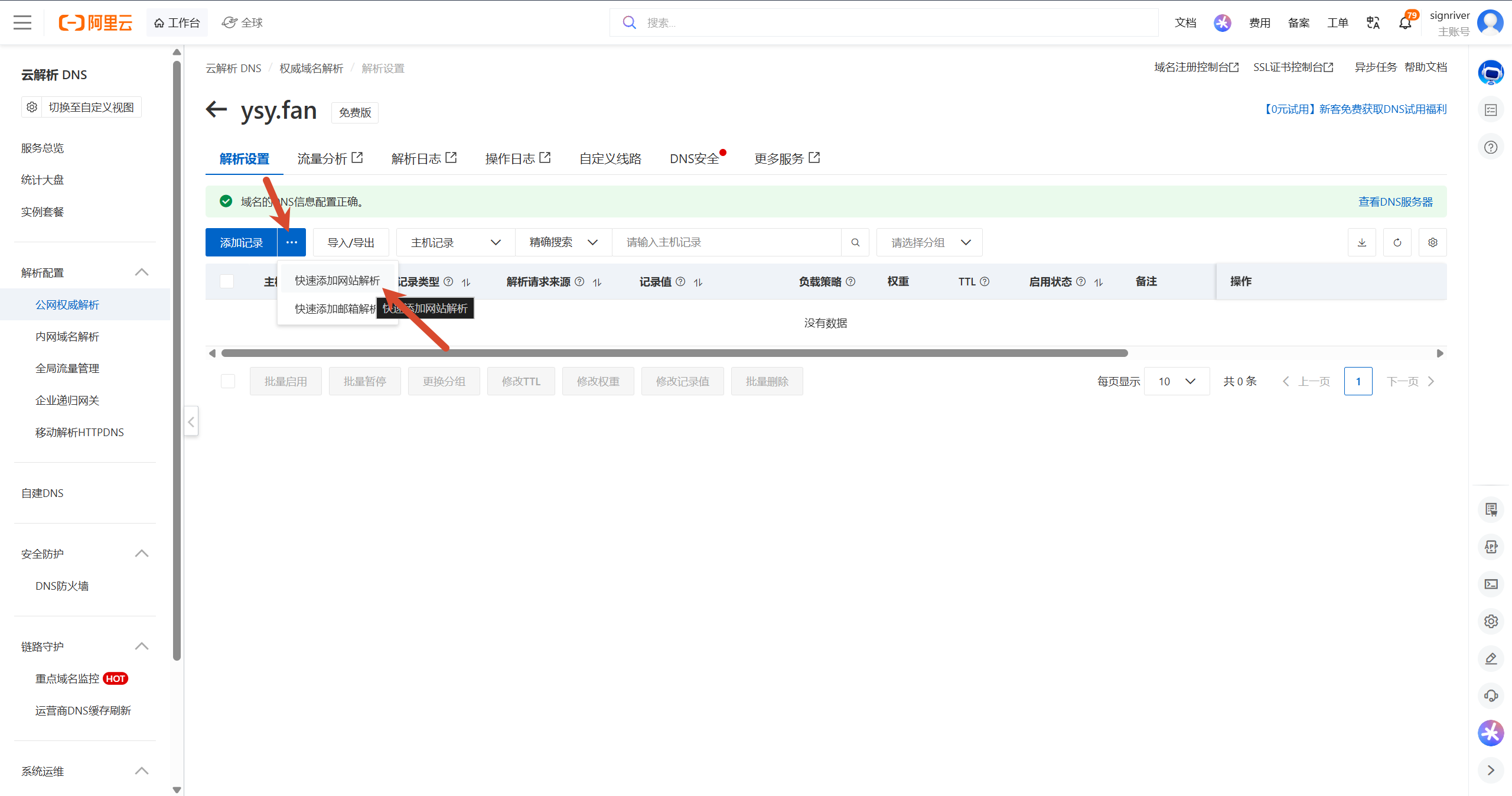Open 查看DNS服务器 link
1512x796 pixels.
[1395, 202]
